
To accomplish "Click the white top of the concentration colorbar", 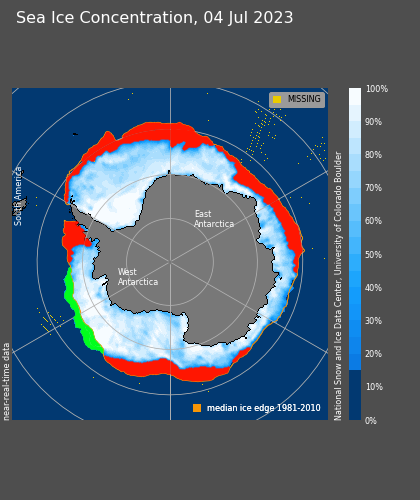I will 355,96.
